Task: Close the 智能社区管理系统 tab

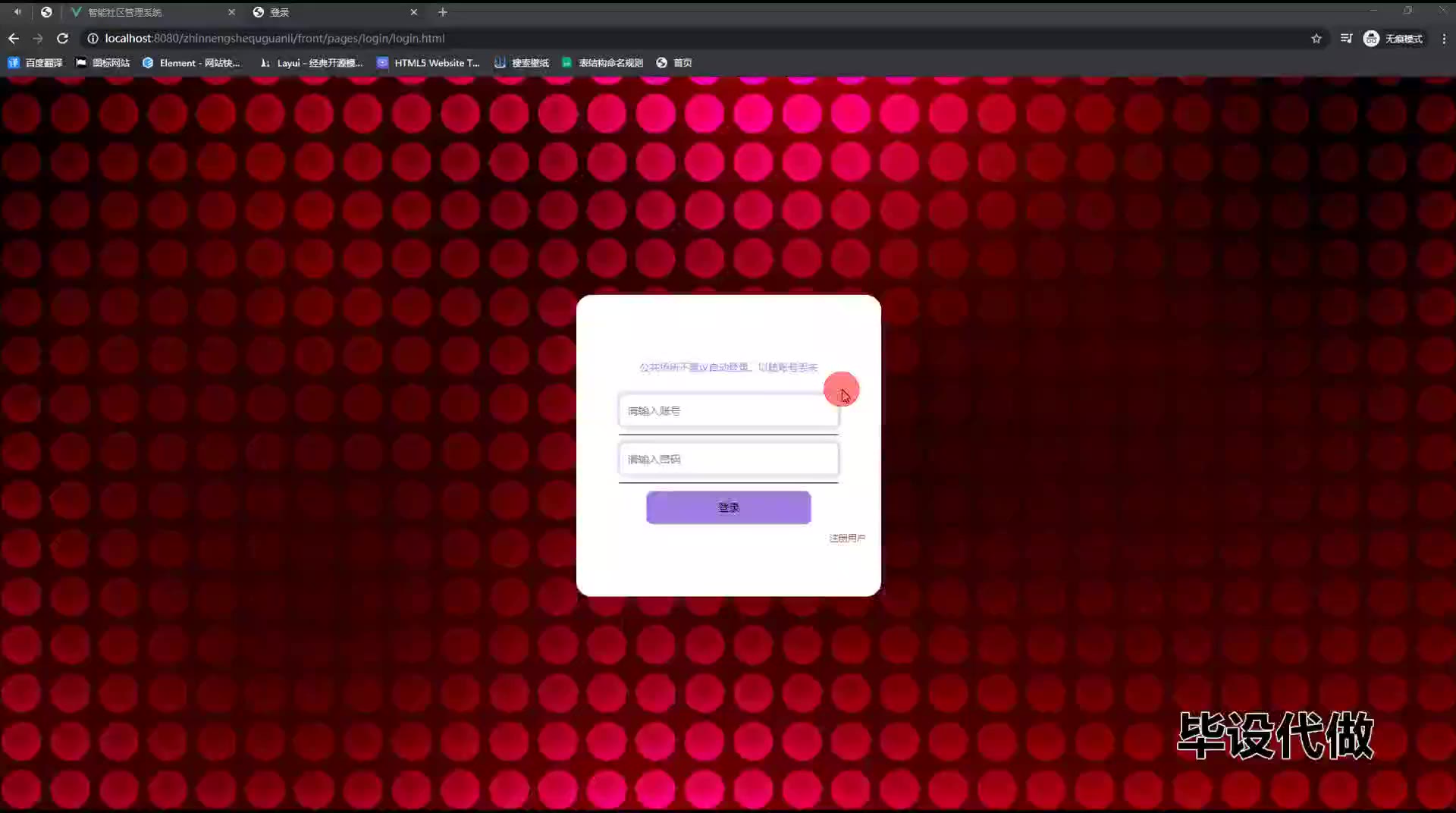Action: pos(232,12)
